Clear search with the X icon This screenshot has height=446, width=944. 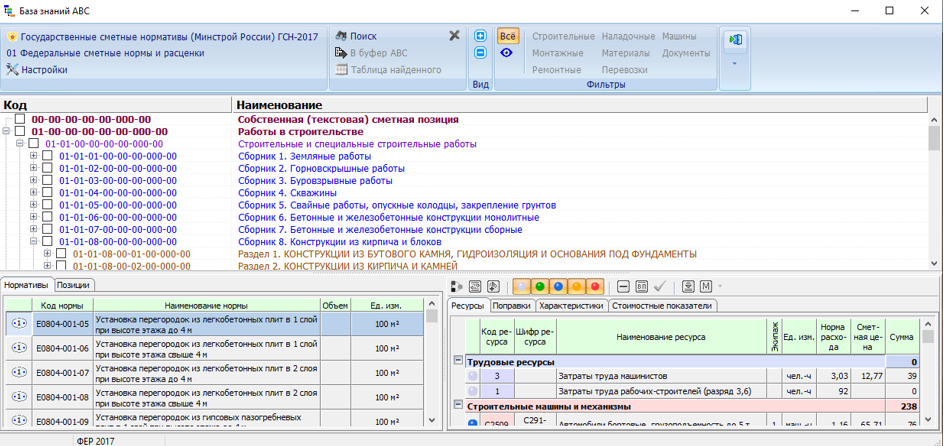[455, 36]
